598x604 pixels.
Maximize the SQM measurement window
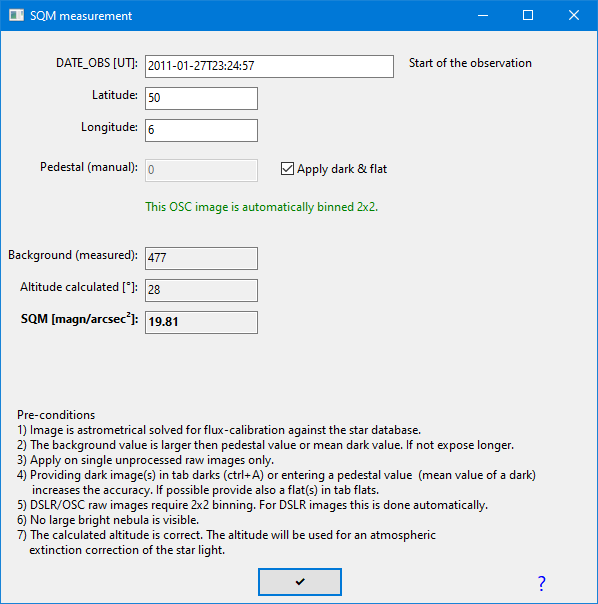(528, 15)
